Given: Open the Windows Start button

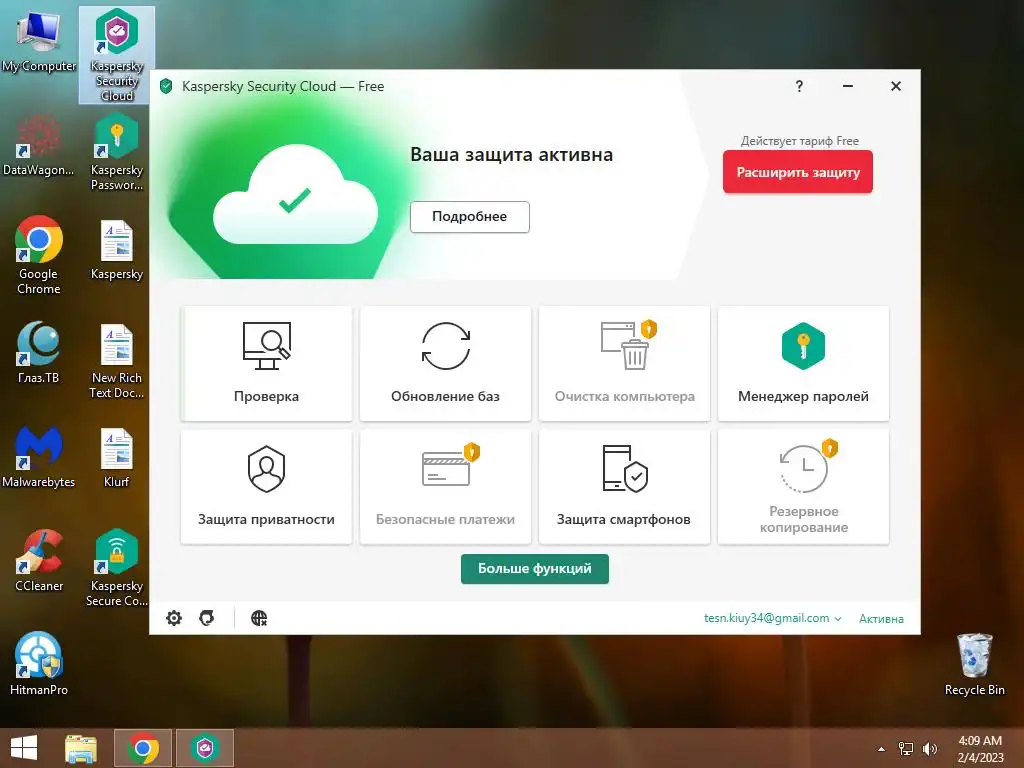Looking at the screenshot, I should click(x=24, y=748).
